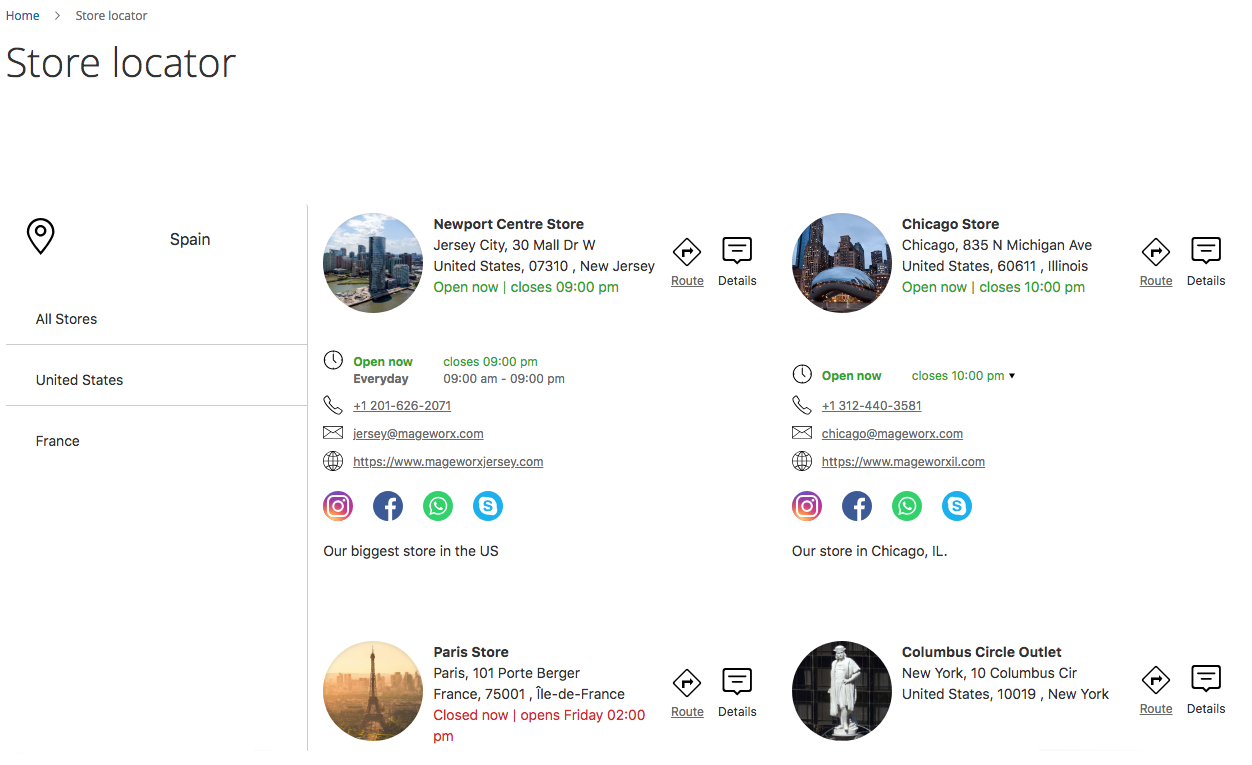Click phone icon beside +1 201-626-2071
Viewport: 1252px width, 765px height.
point(333,405)
